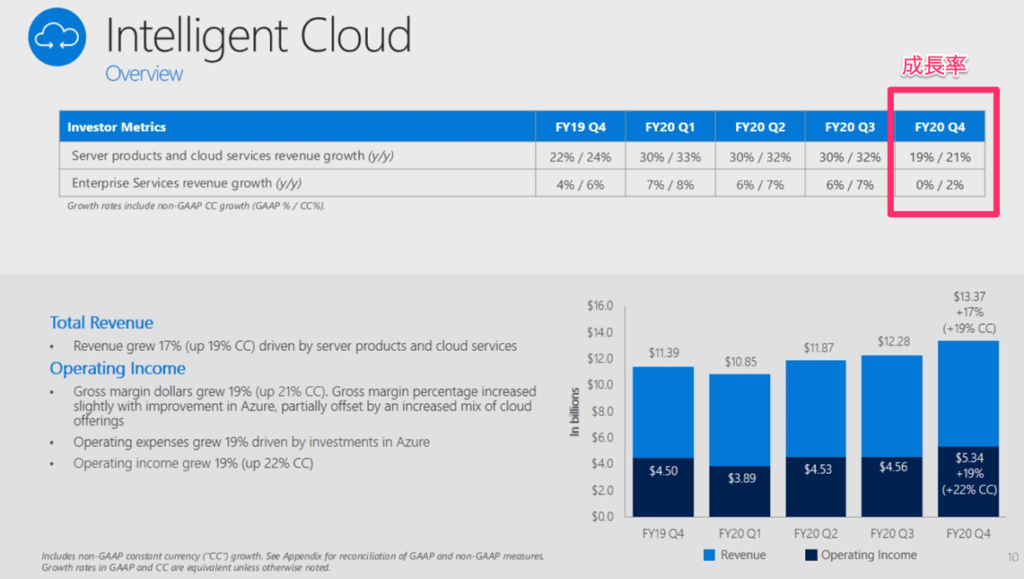Select the FY20 Q3 table column header
The image size is (1024, 579).
(850, 127)
